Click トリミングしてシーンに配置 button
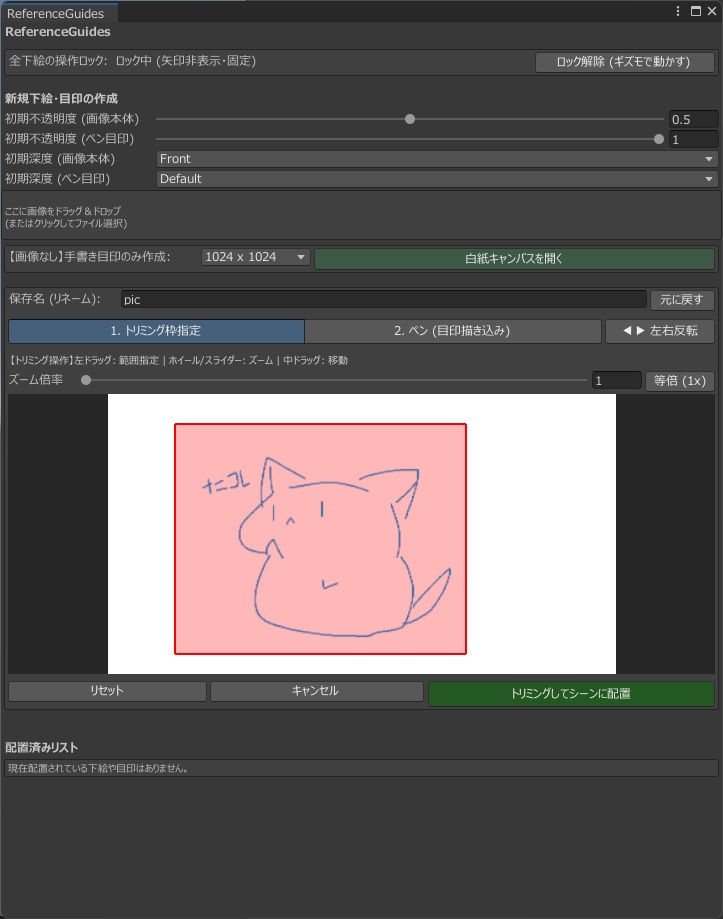Image resolution: width=723 pixels, height=919 pixels. 571,693
